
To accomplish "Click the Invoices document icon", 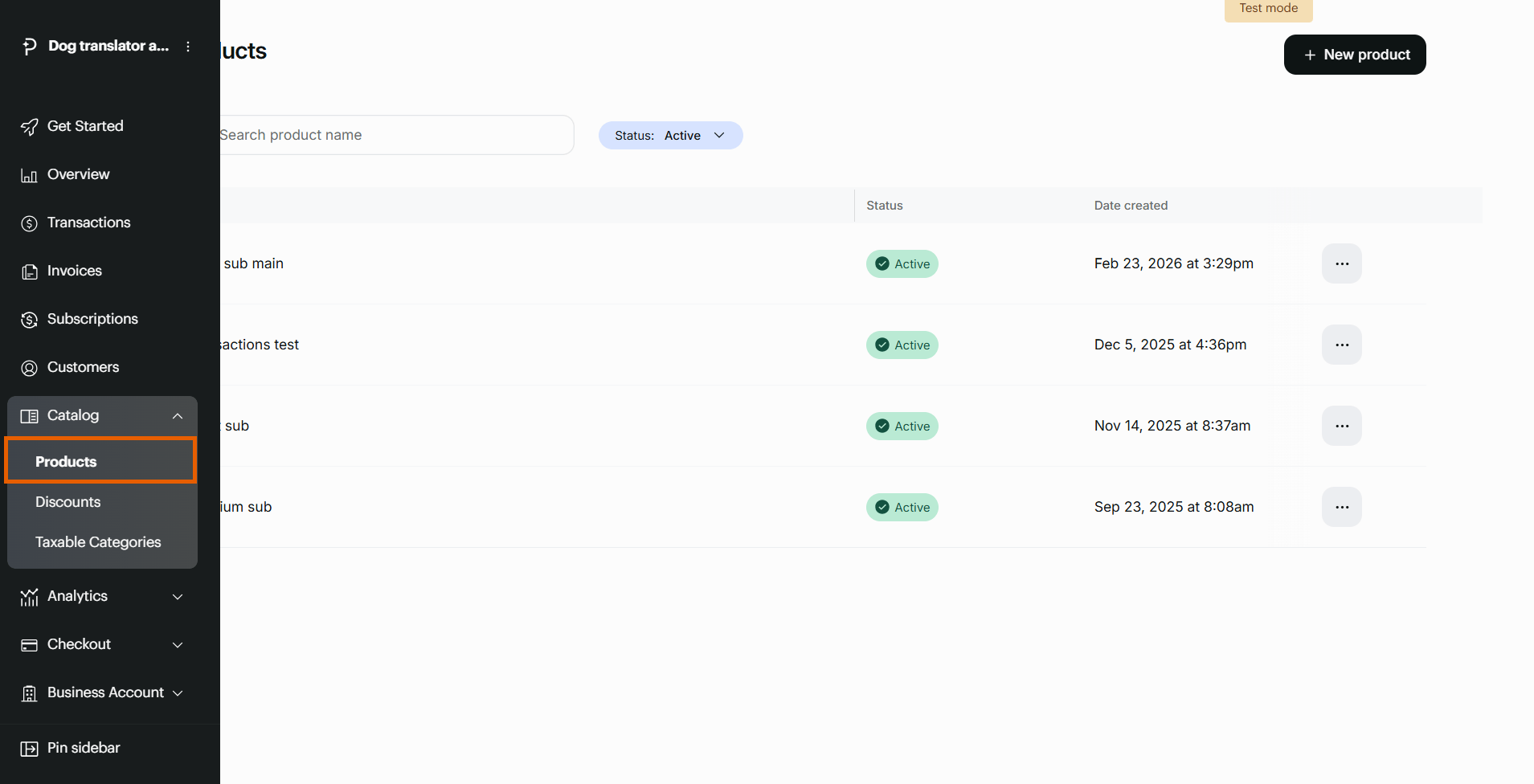I will click(30, 272).
